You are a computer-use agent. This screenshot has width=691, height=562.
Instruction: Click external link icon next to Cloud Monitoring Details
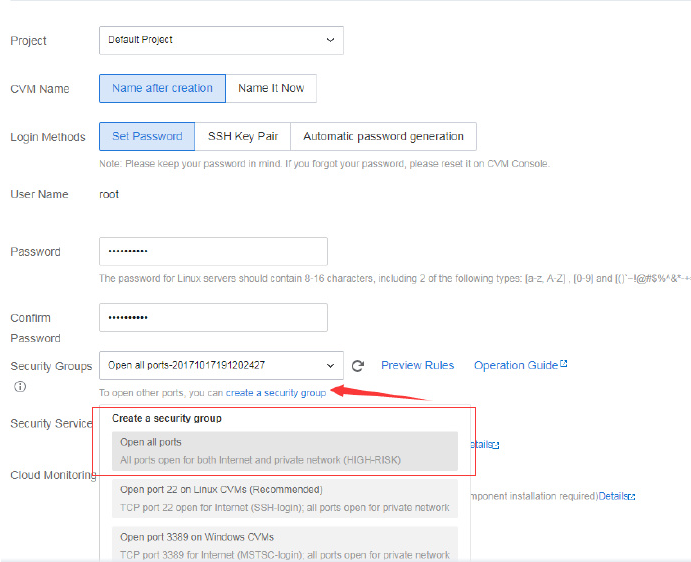point(632,496)
